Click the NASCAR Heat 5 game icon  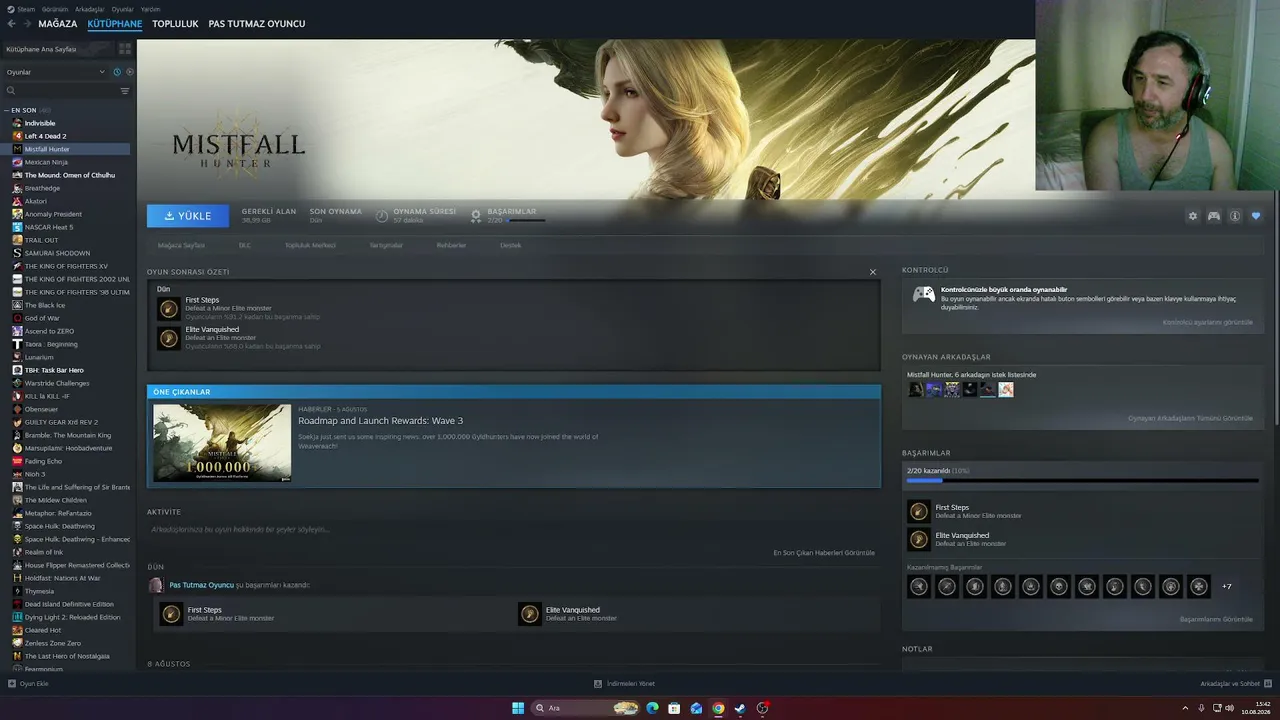coord(17,227)
